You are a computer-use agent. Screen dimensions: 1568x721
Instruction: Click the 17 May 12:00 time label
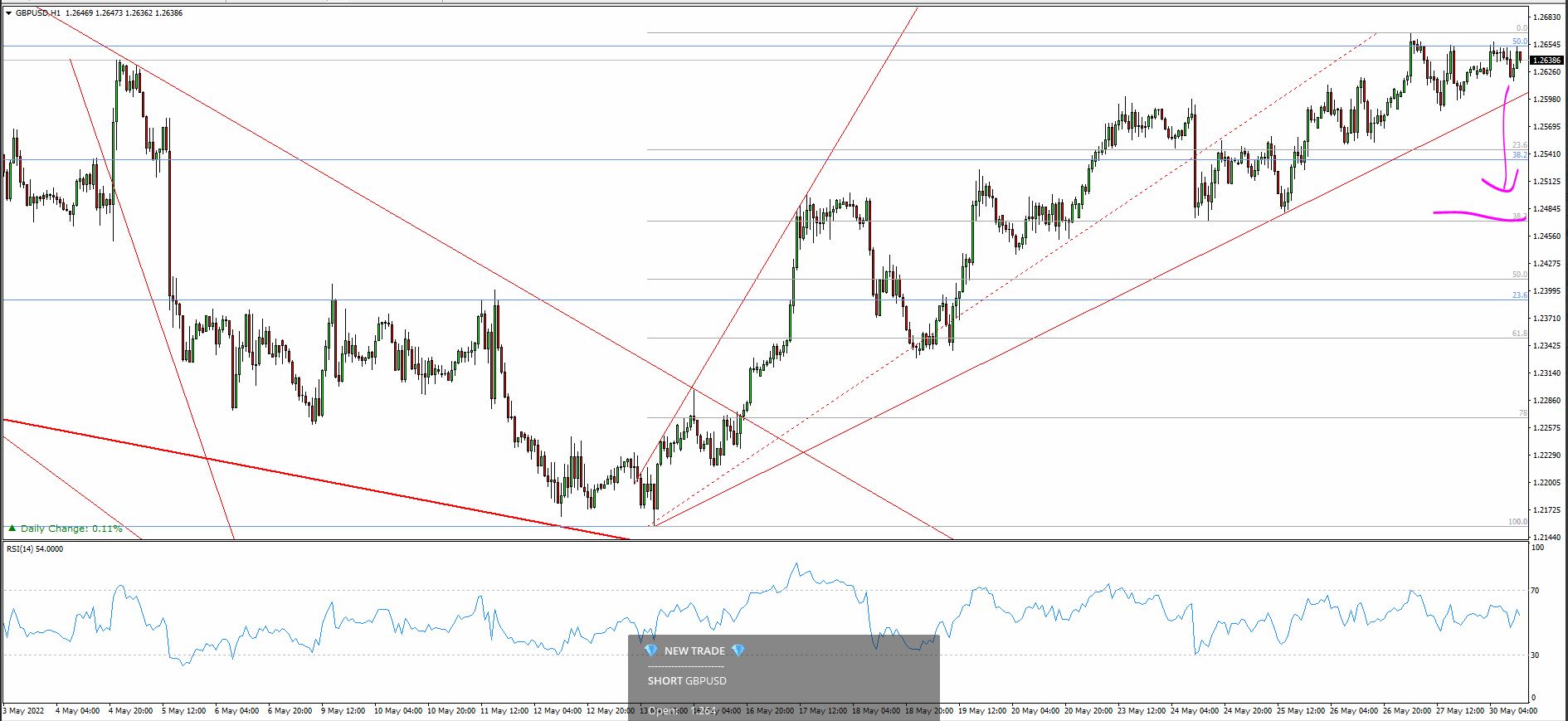coord(825,711)
